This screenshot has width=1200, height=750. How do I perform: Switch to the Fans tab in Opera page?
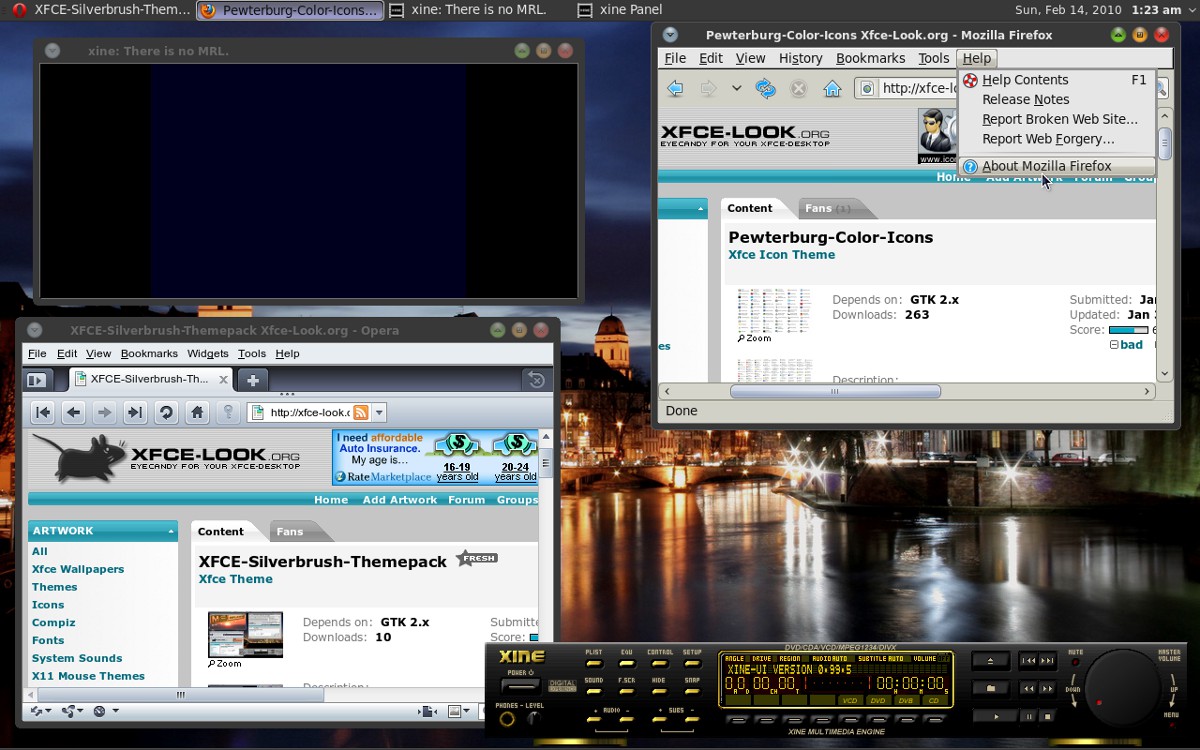coord(290,531)
